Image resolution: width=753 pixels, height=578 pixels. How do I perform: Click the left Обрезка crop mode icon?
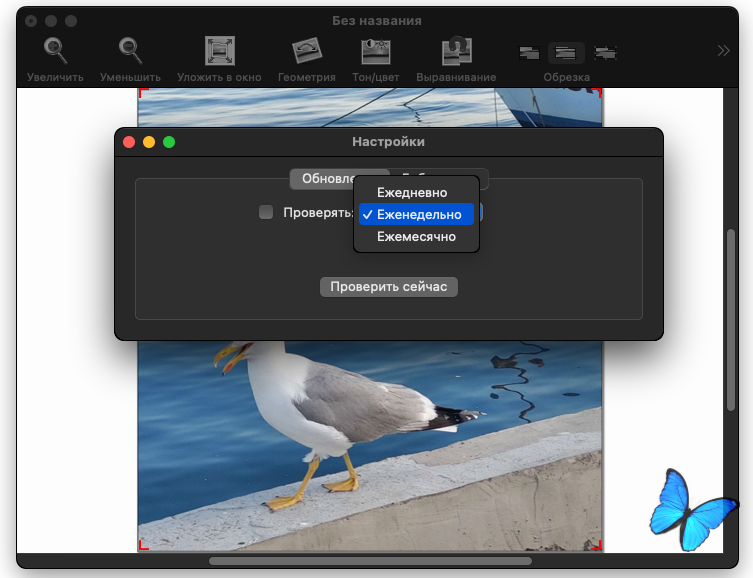tap(530, 53)
